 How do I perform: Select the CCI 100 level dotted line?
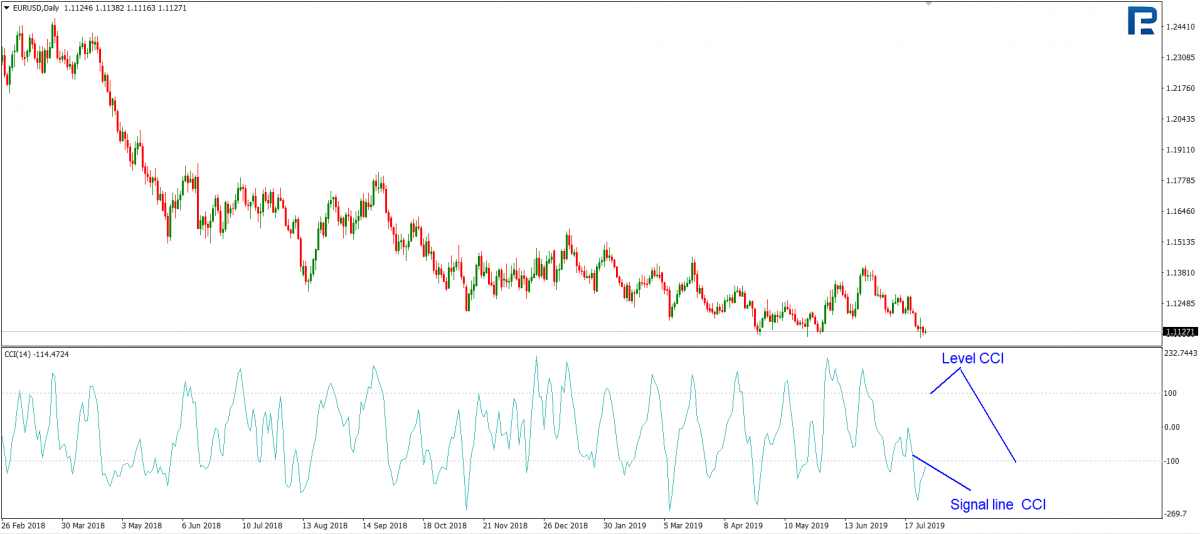click(x=580, y=393)
